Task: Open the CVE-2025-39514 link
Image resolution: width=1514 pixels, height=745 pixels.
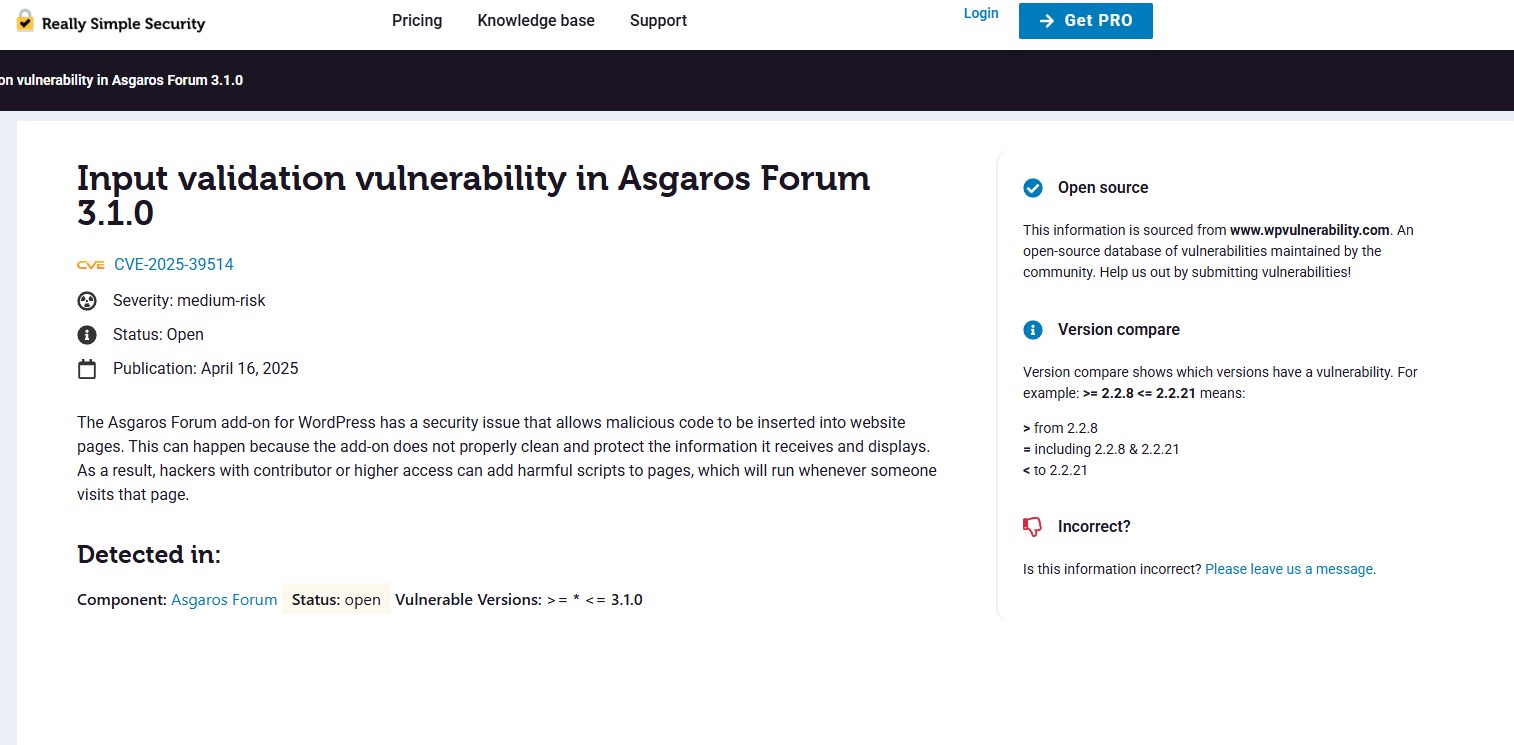Action: [174, 265]
